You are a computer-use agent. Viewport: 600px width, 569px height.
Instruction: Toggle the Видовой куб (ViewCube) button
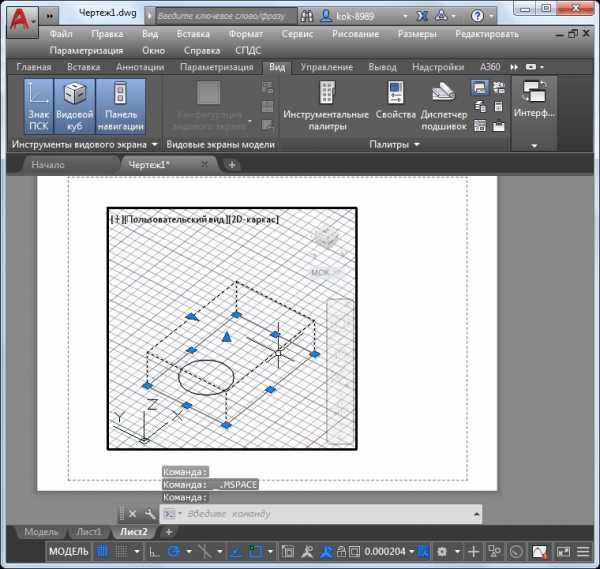[x=74, y=106]
